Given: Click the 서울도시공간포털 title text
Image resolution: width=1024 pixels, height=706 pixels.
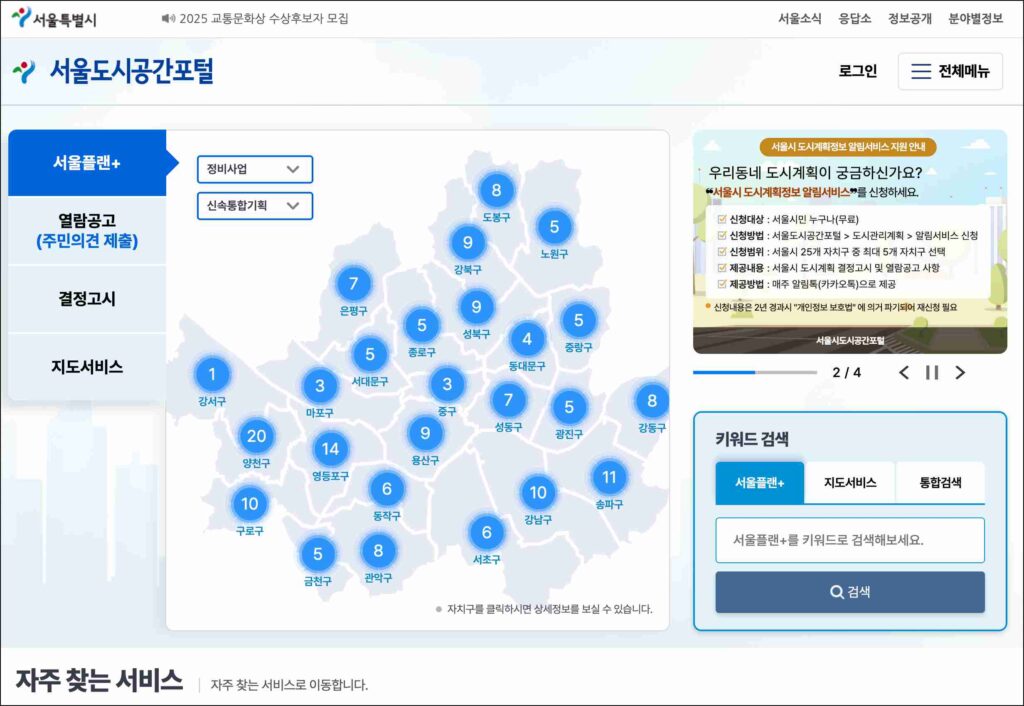Looking at the screenshot, I should click(x=132, y=71).
